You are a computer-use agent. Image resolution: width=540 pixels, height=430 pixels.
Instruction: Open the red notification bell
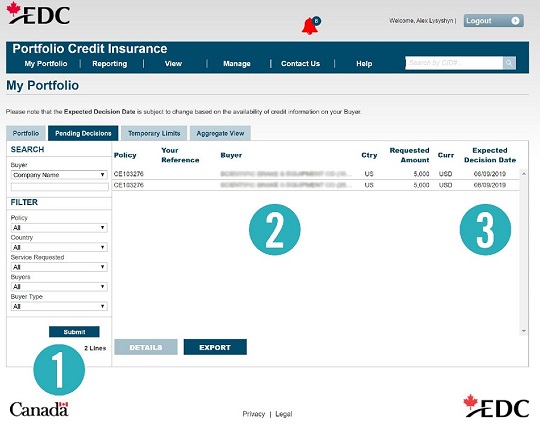click(x=311, y=26)
